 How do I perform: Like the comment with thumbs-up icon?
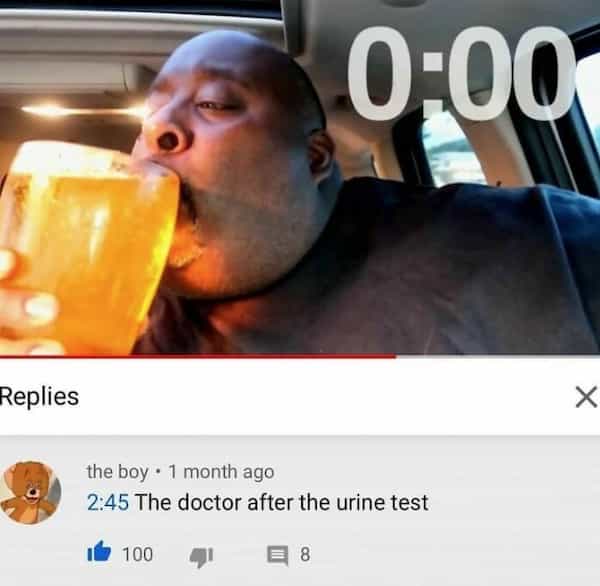click(x=99, y=552)
